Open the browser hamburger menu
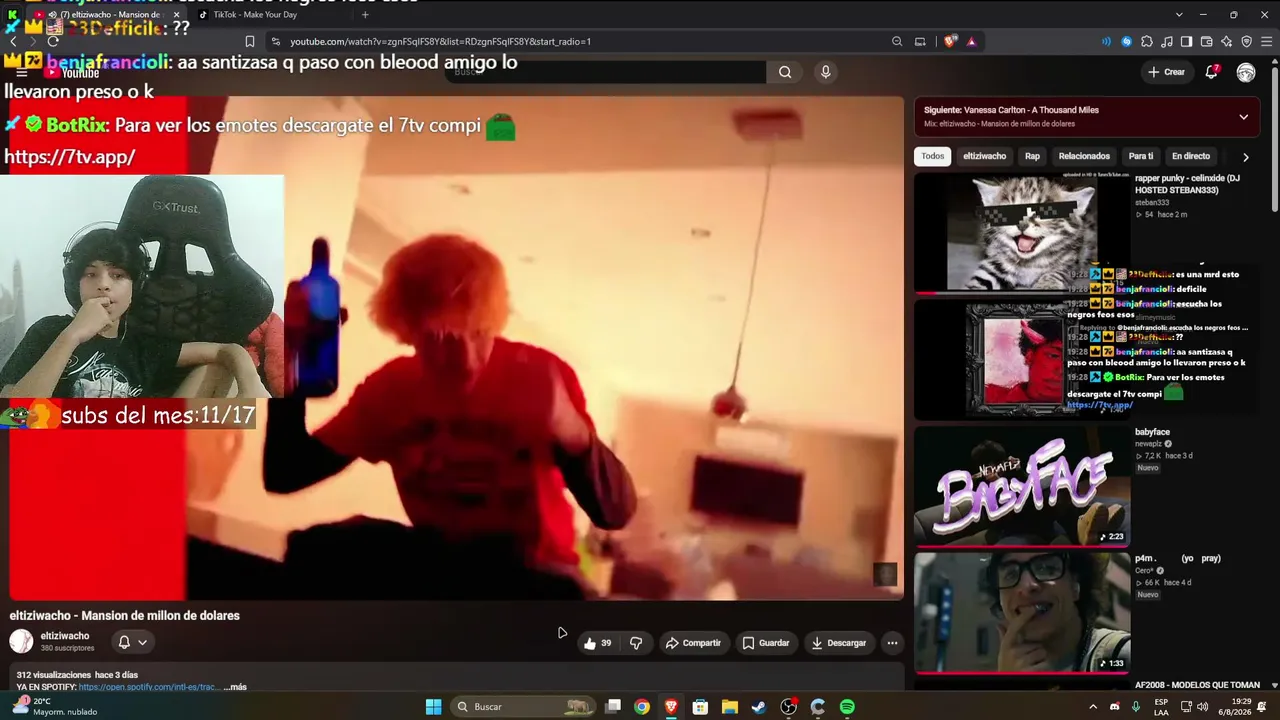 (x=1267, y=42)
